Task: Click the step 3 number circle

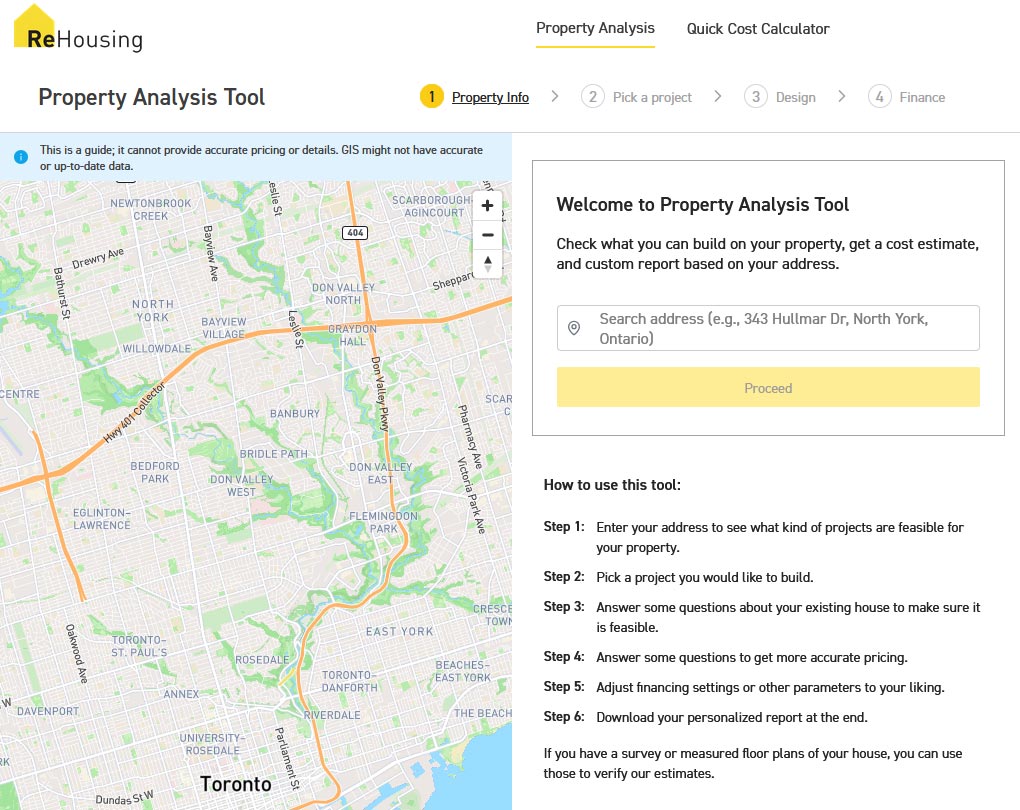Action: point(756,96)
